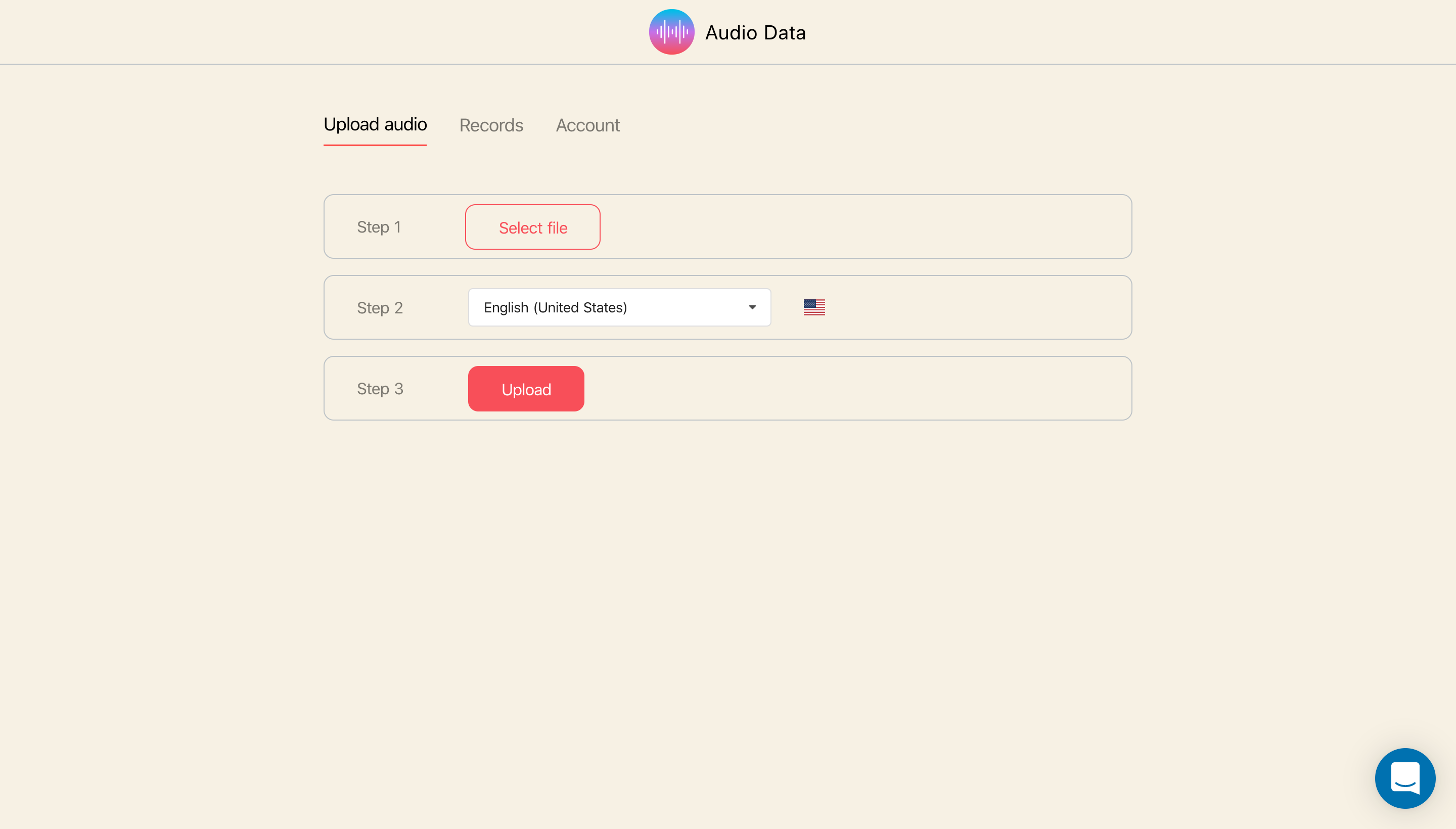Click empty space right of Upload button
Image resolution: width=1456 pixels, height=829 pixels.
click(854, 389)
